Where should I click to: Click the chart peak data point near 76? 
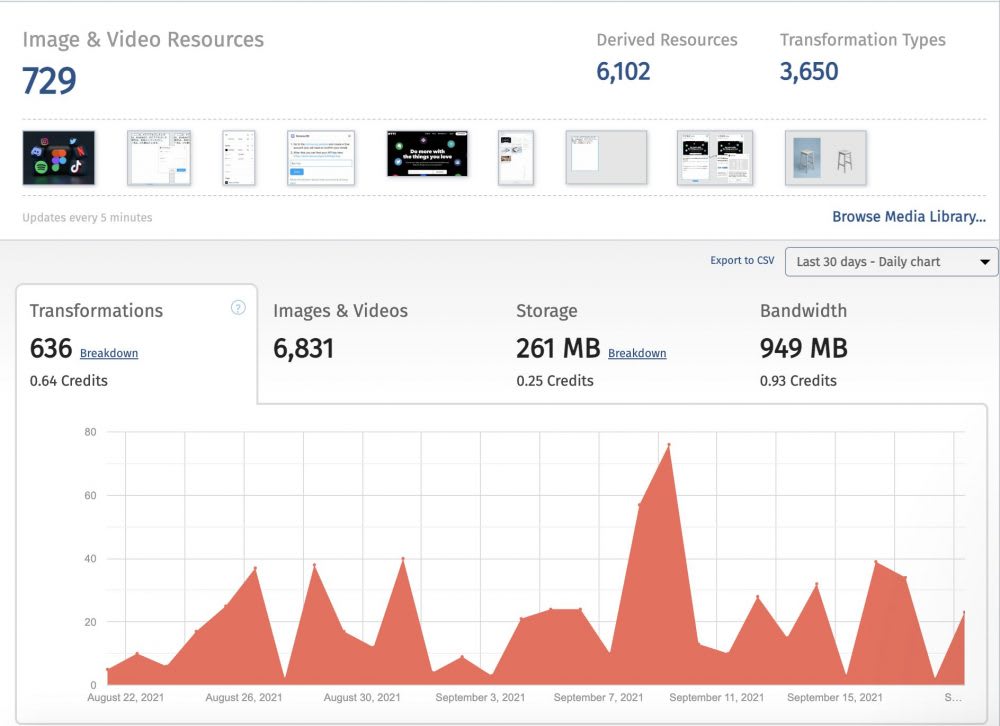click(668, 444)
